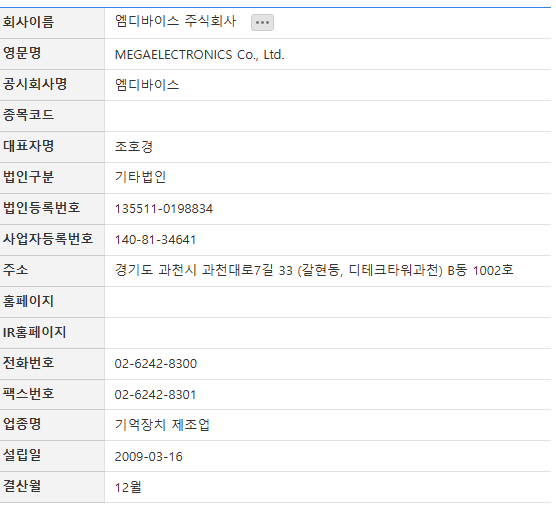This screenshot has width=556, height=509.
Task: Select the fax number 02-6242-8301
Action: (155, 394)
